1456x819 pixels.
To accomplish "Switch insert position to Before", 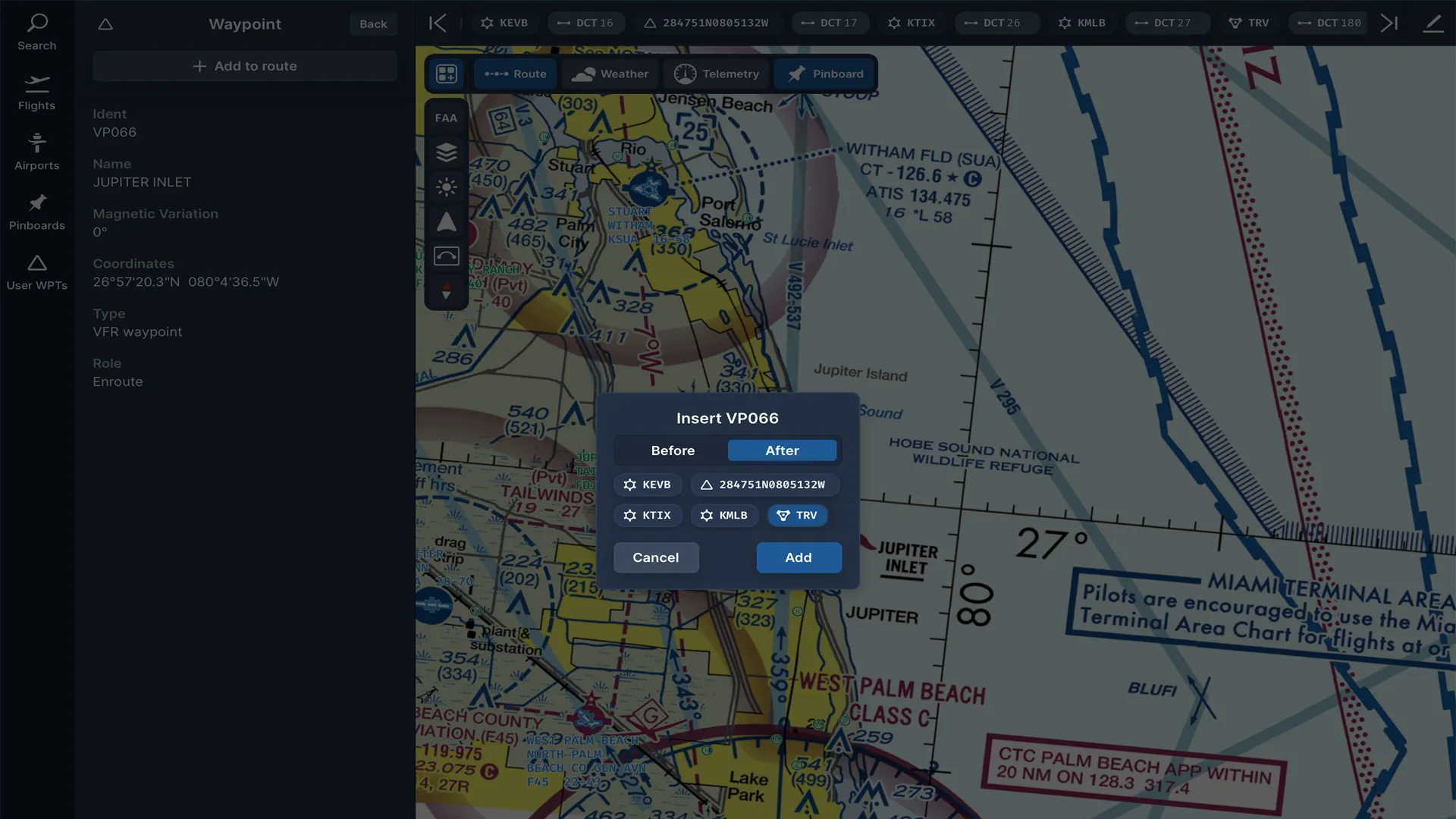I will 672,450.
